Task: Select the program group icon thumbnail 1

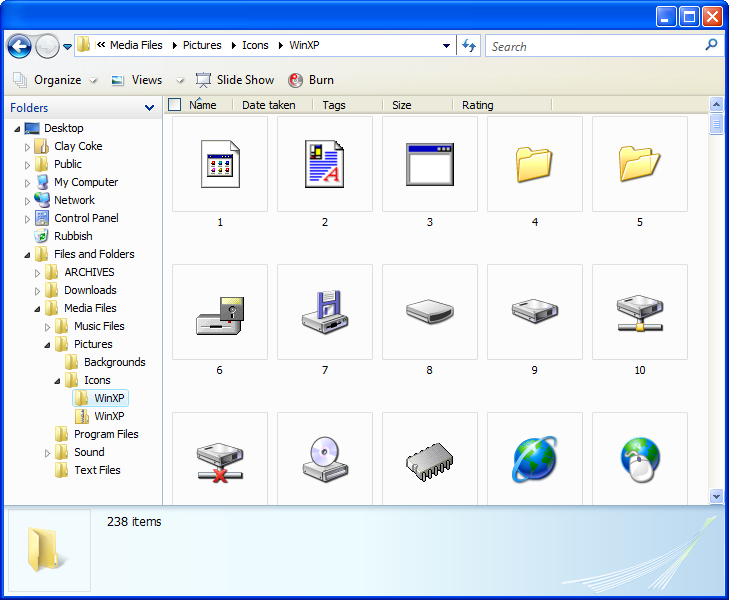Action: point(220,164)
